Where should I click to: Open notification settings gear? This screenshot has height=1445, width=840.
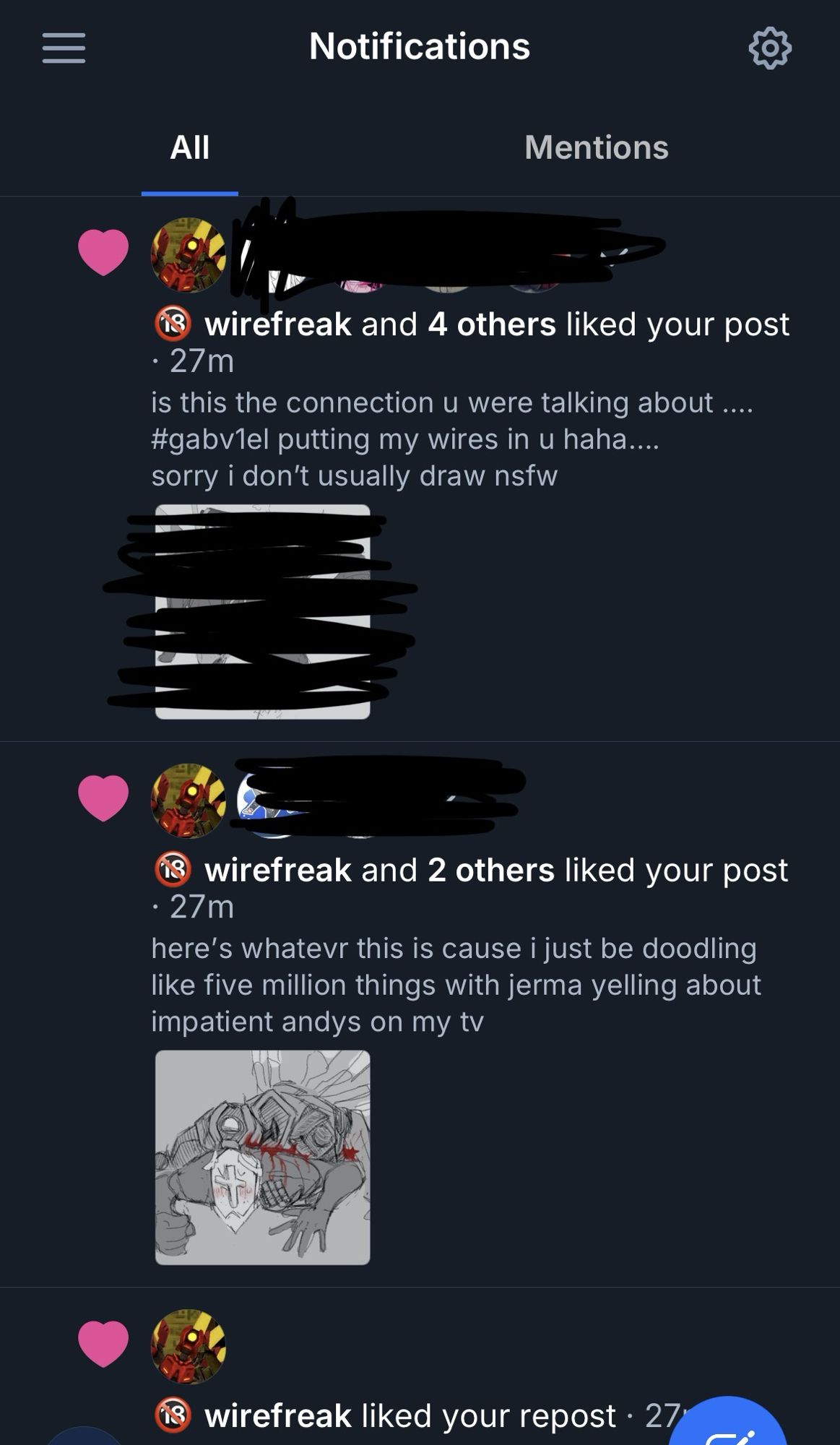[770, 48]
